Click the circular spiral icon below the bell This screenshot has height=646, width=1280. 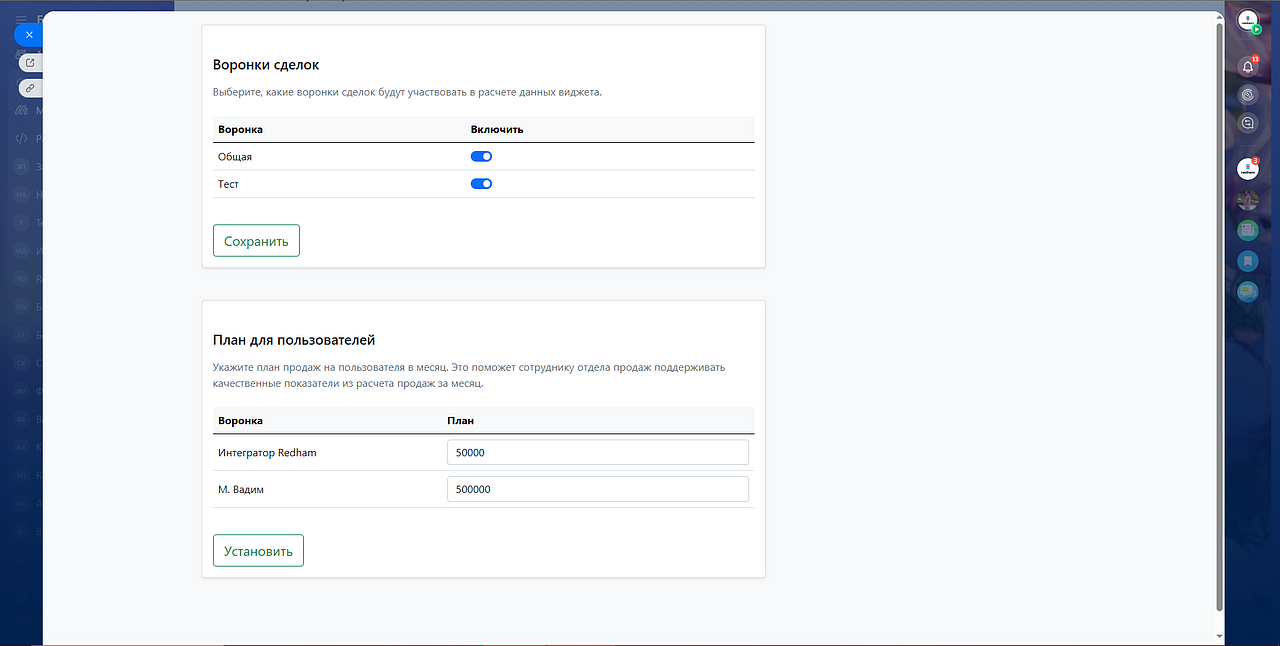click(1247, 95)
